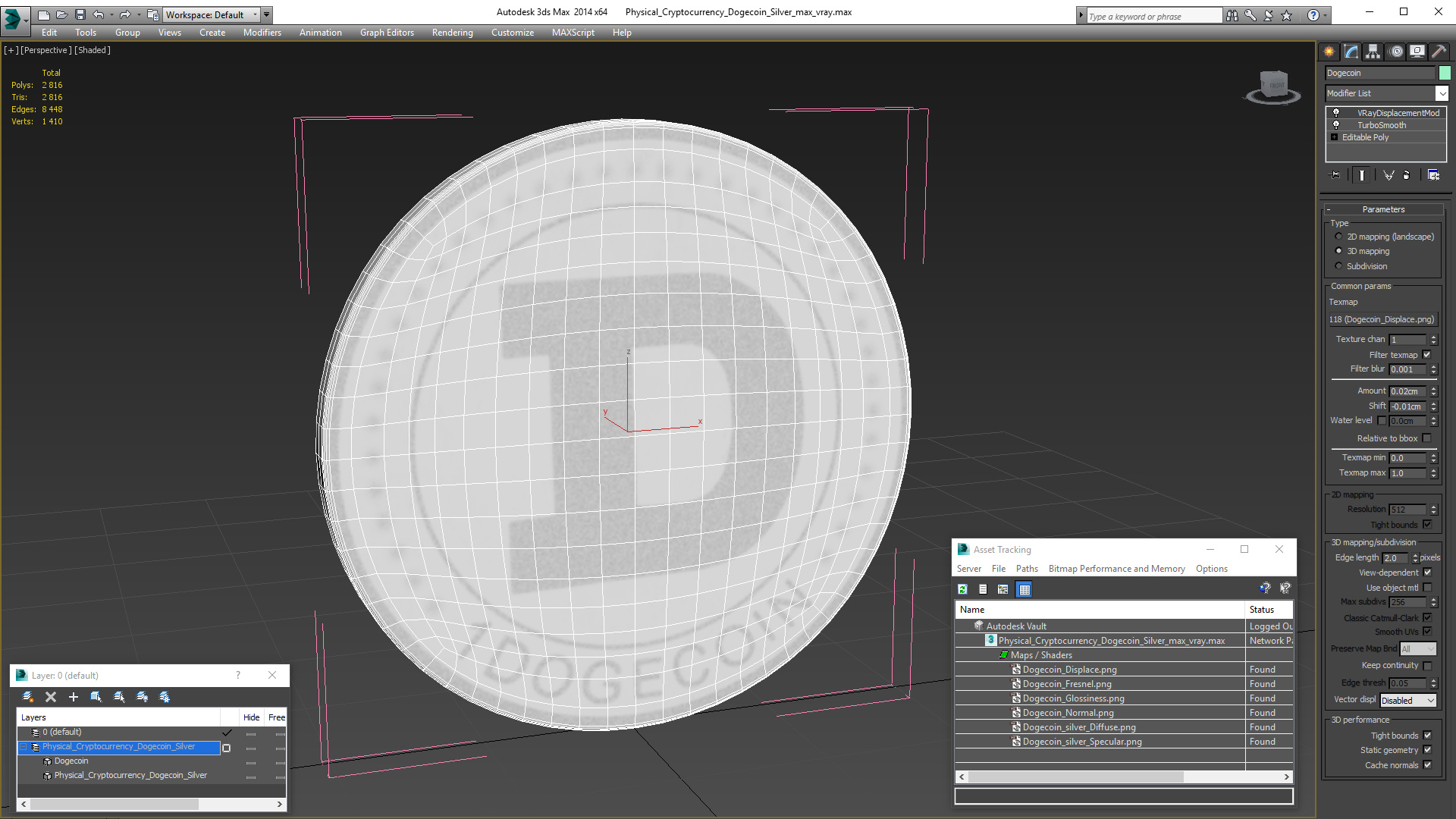Switch to the Motion command panel
Viewport: 1456px width, 819px height.
[x=1396, y=51]
